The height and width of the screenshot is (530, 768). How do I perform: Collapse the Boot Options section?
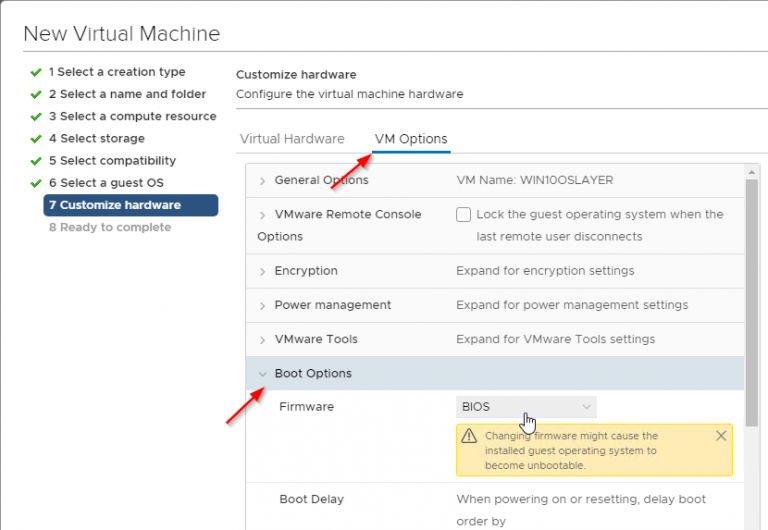262,374
